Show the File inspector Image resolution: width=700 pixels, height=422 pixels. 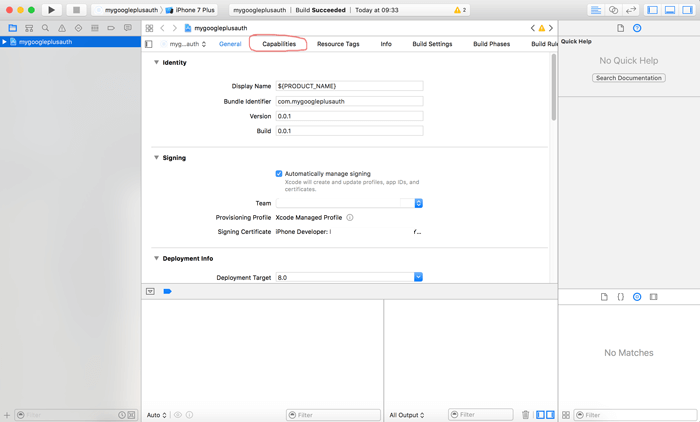[x=621, y=28]
